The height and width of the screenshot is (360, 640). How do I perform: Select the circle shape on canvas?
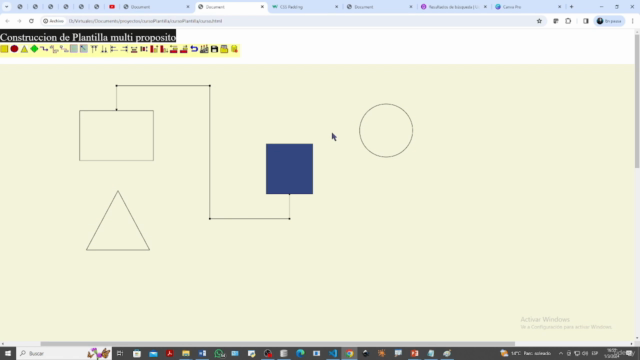point(386,130)
